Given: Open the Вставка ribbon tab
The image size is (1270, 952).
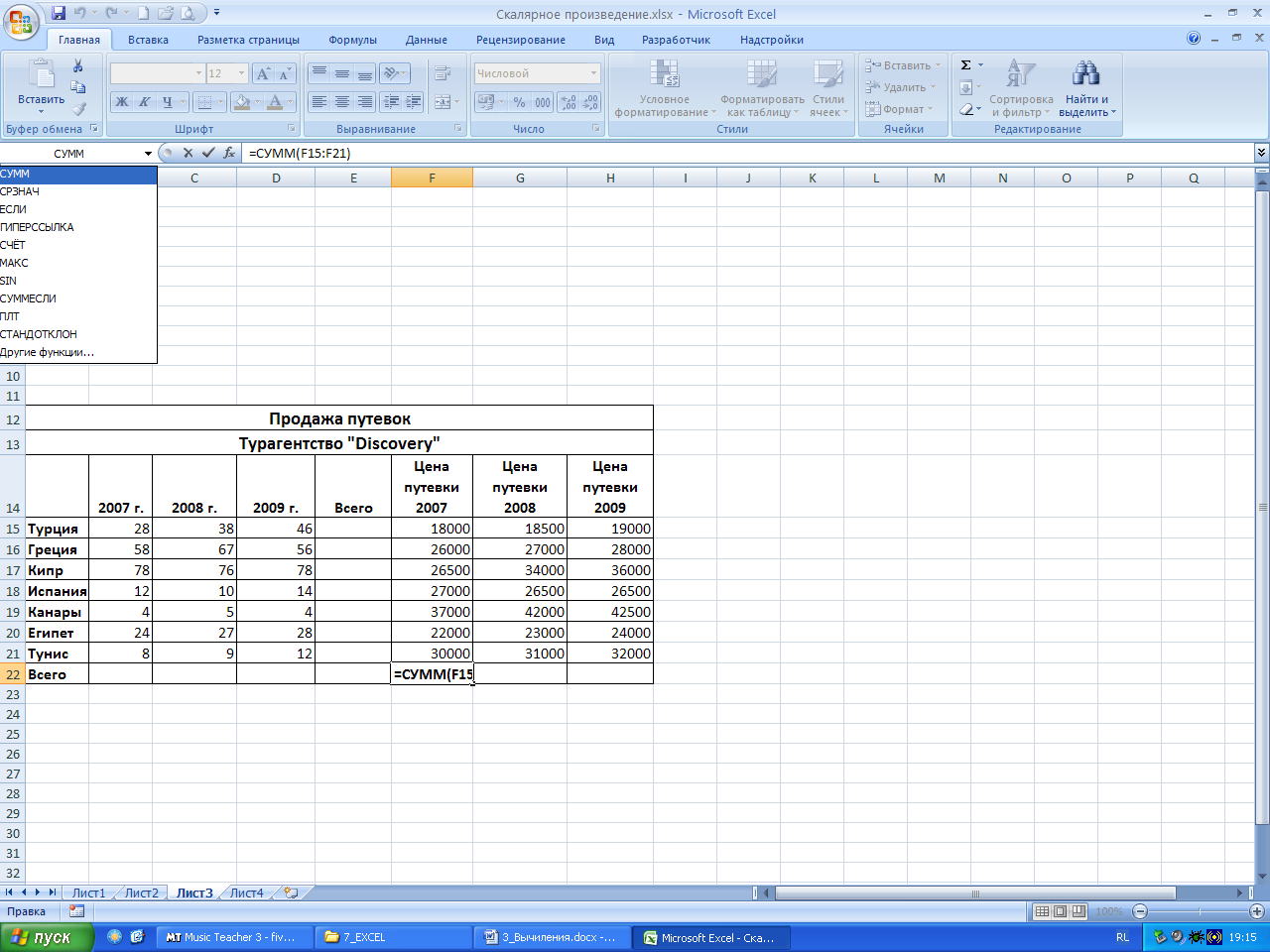Looking at the screenshot, I should point(148,40).
